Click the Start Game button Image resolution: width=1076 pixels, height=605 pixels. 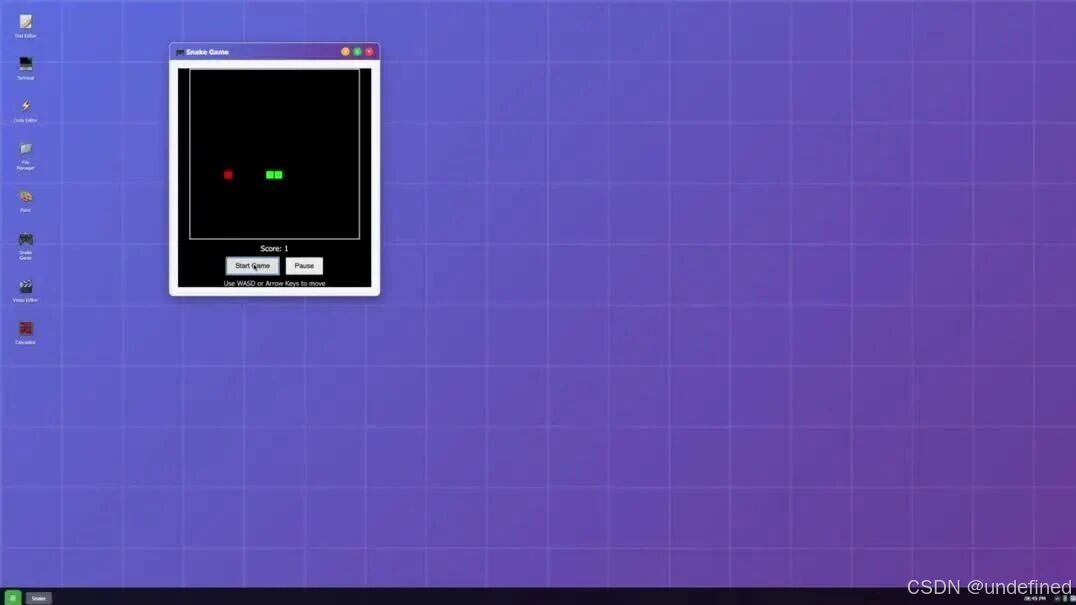click(253, 265)
